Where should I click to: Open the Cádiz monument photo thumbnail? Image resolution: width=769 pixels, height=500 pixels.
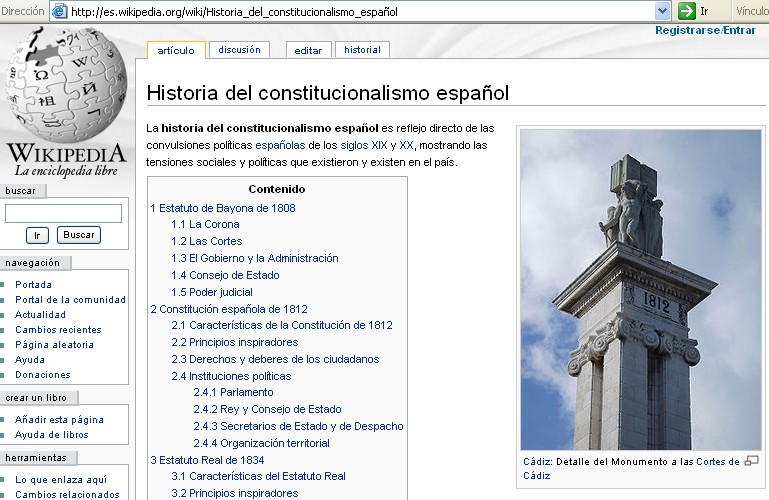[x=641, y=289]
